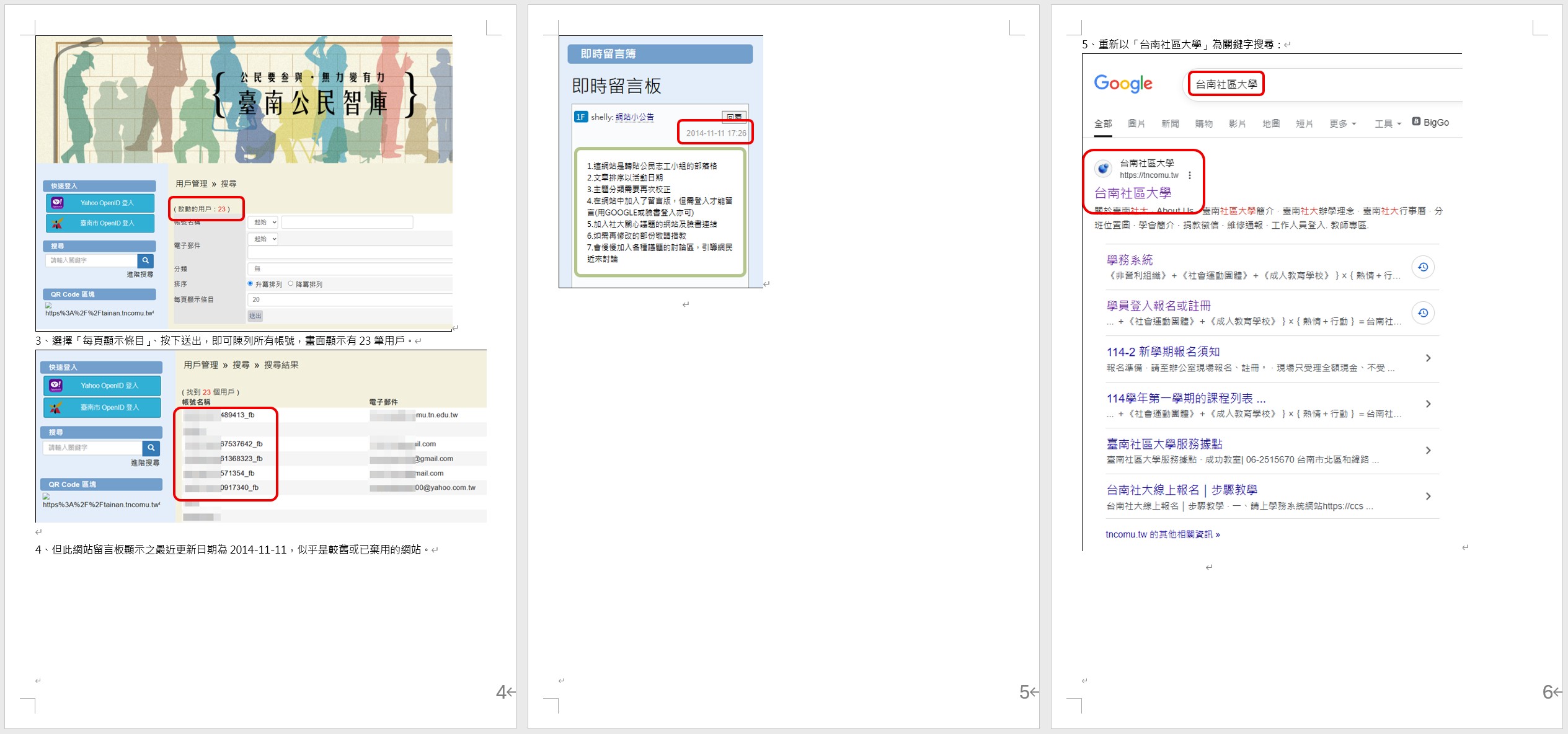Open the three-dot menu beside https://tncomu.tw
The height and width of the screenshot is (734, 1568).
pyautogui.click(x=1189, y=175)
